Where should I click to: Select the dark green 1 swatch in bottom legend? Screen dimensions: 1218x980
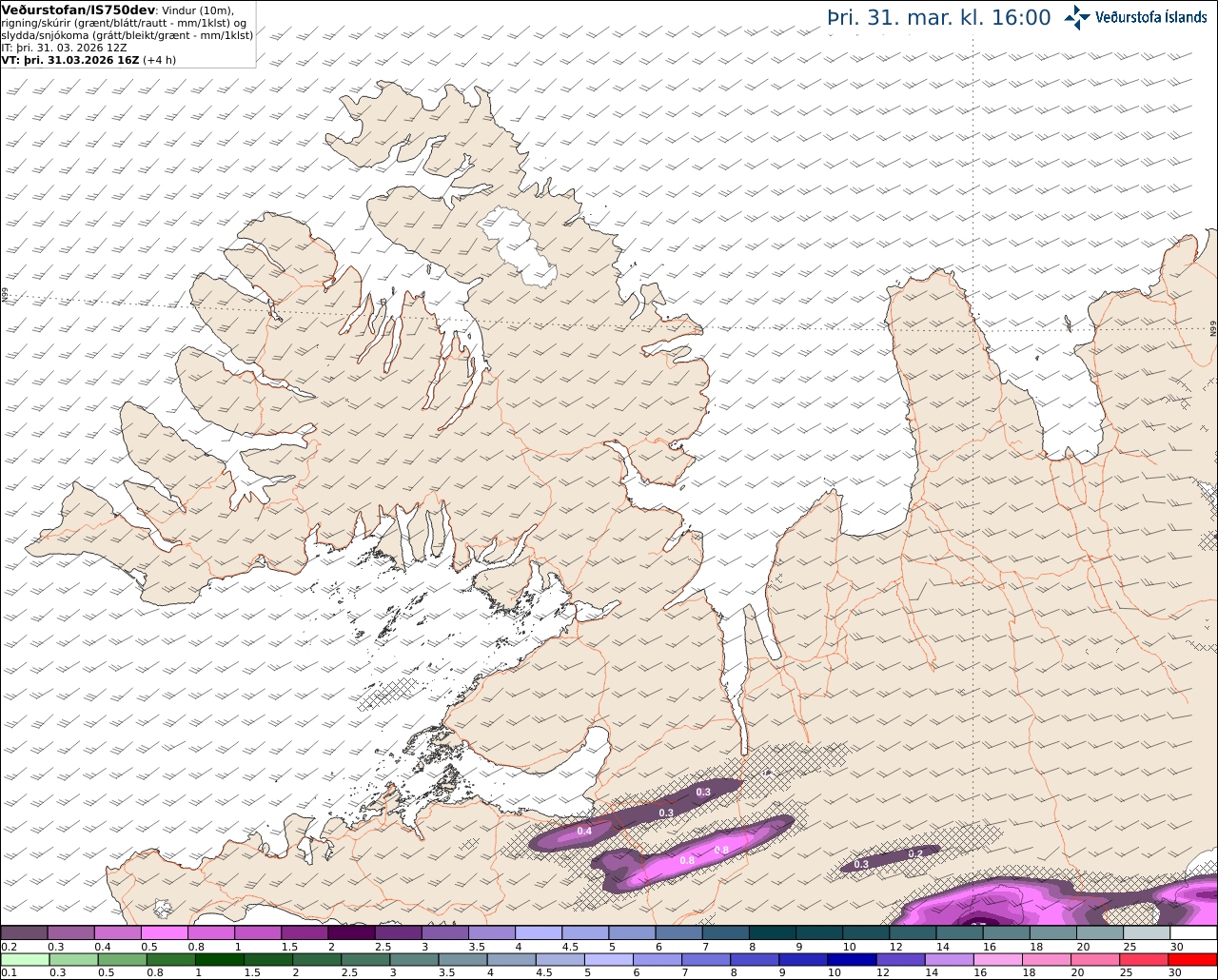click(x=219, y=960)
